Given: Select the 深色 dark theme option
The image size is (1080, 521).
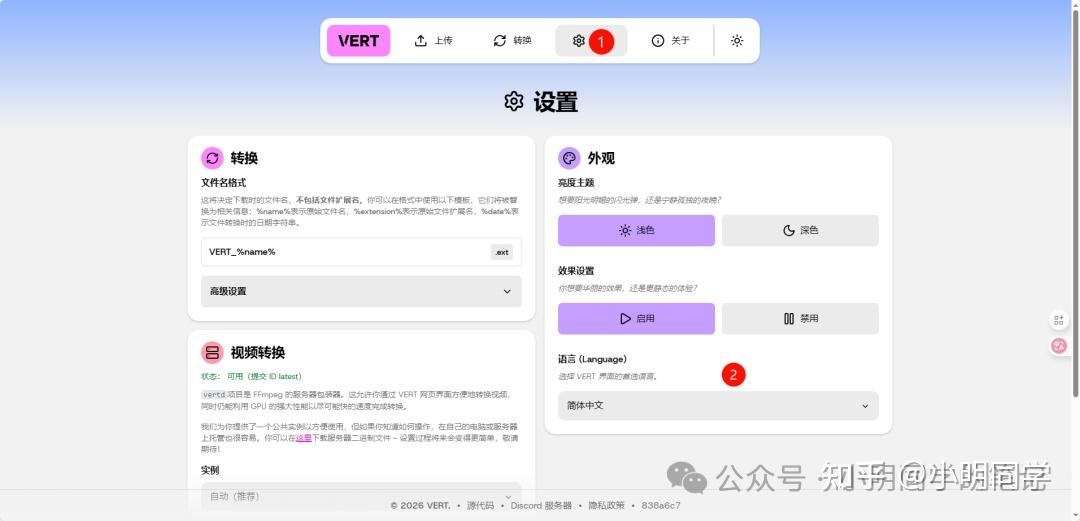Looking at the screenshot, I should click(800, 230).
